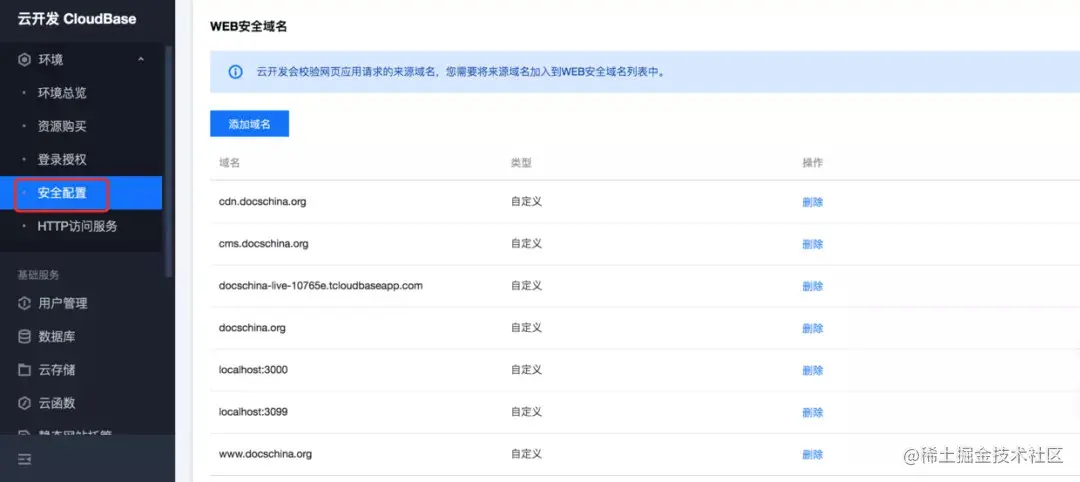The width and height of the screenshot is (1080, 482).
Task: Click 自定义 in the cdn.docschina.org row
Action: tap(526, 202)
